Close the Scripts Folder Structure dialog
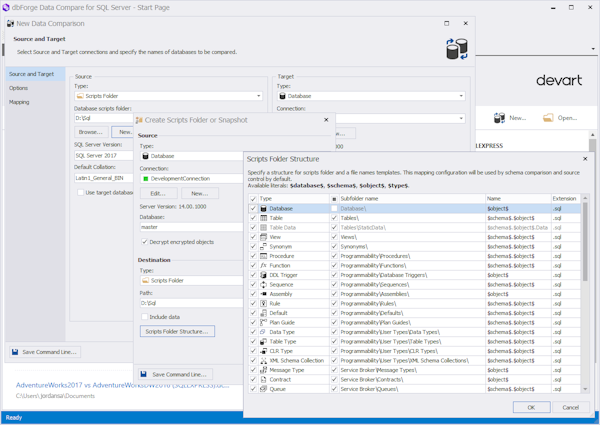Screen dimensions: 600x425 585,159
